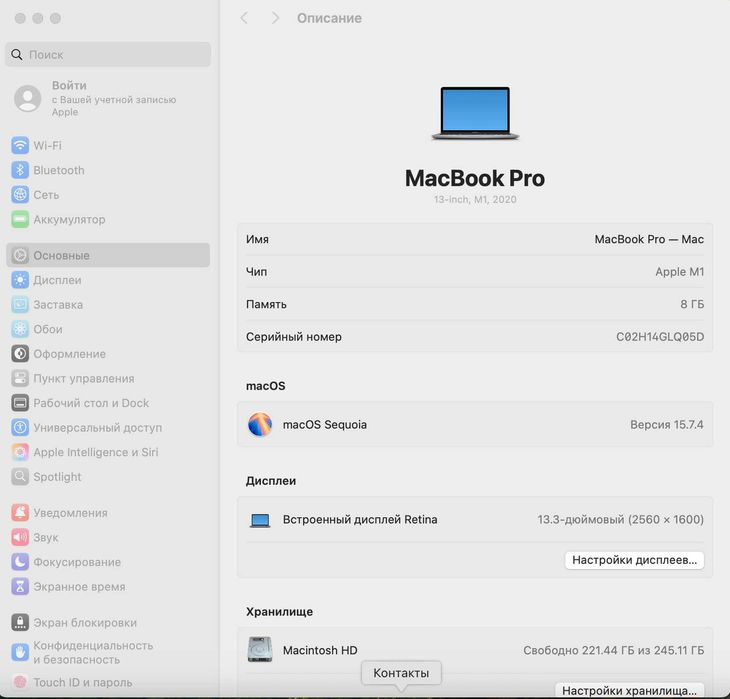Open the Уведомления bell icon

click(20, 513)
